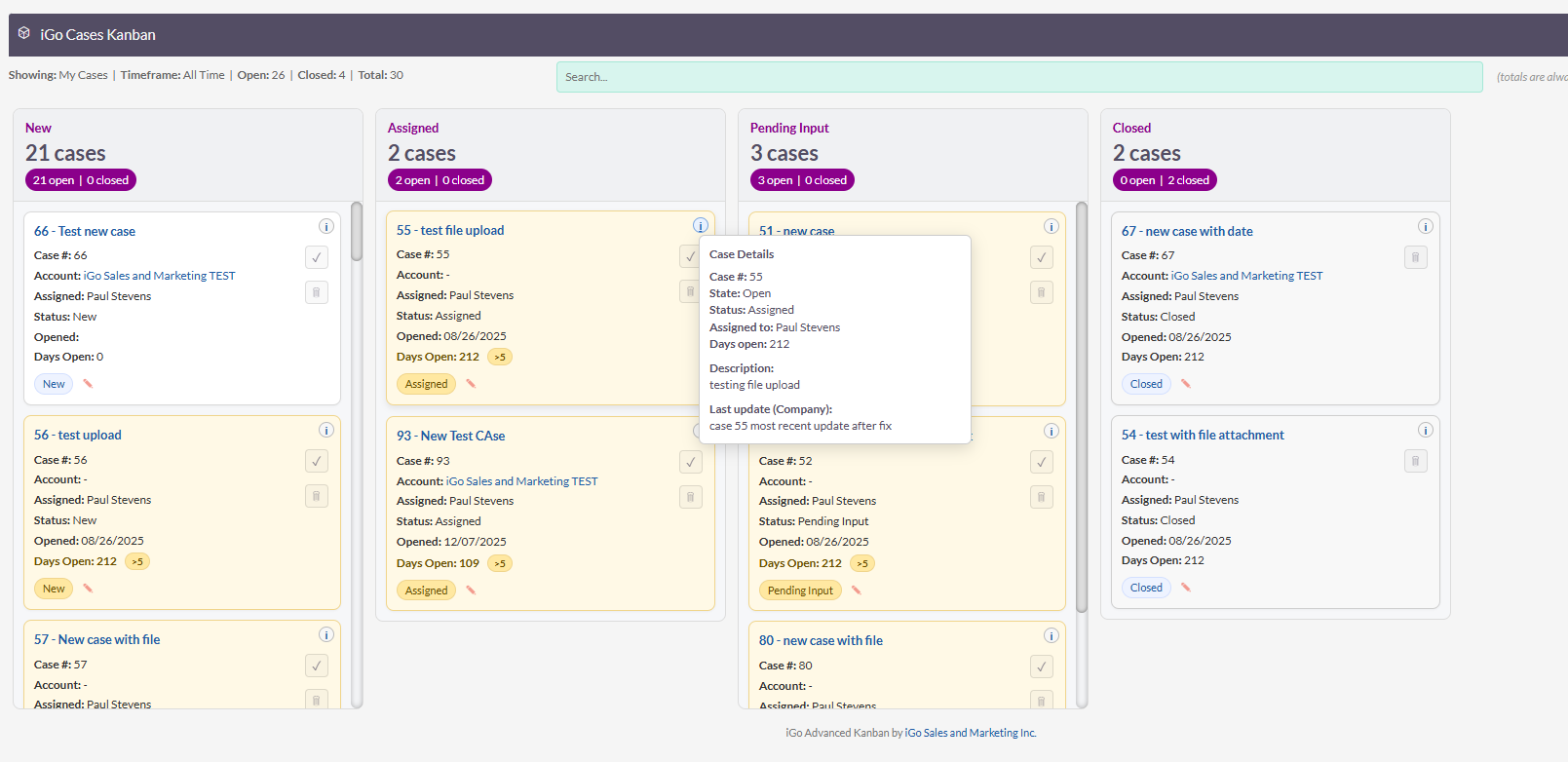1568x762 pixels.
Task: Click trash icon on case 93 card
Action: pyautogui.click(x=690, y=497)
